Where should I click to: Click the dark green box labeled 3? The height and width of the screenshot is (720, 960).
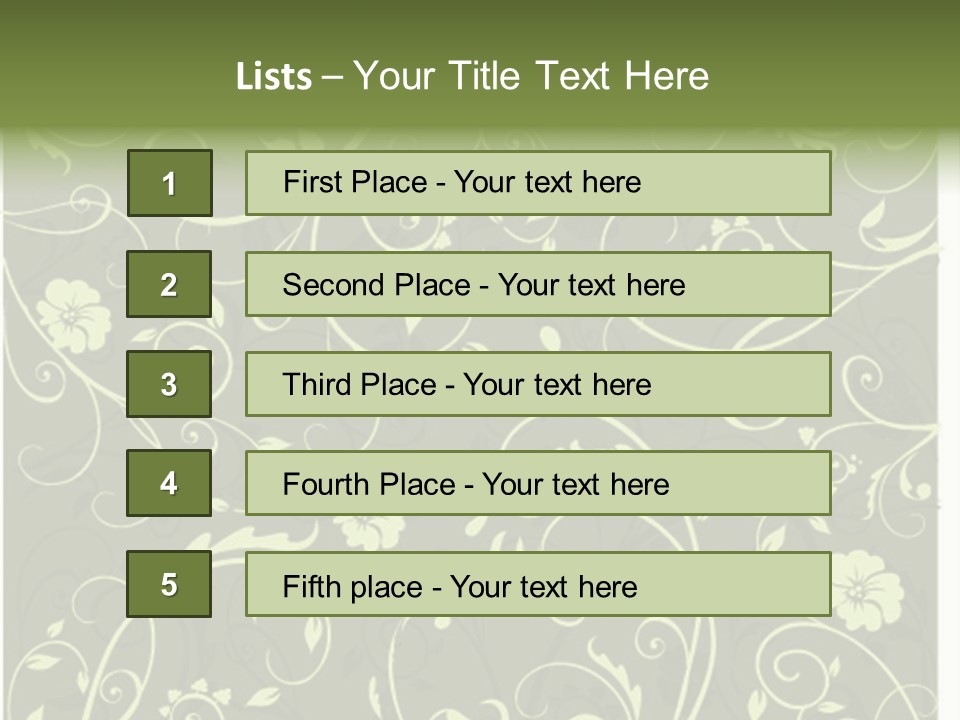coord(169,384)
